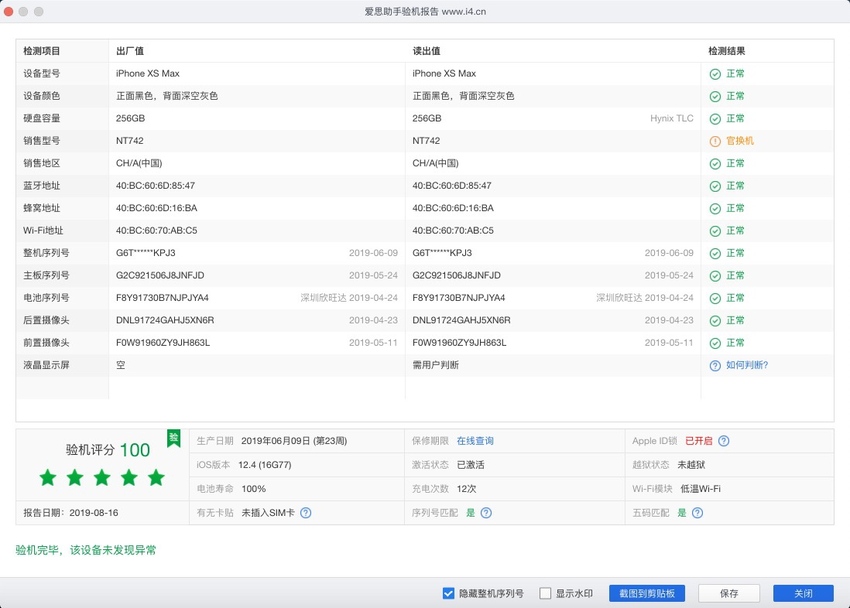
Task: Click the 已激活 activation status value
Action: [471, 465]
